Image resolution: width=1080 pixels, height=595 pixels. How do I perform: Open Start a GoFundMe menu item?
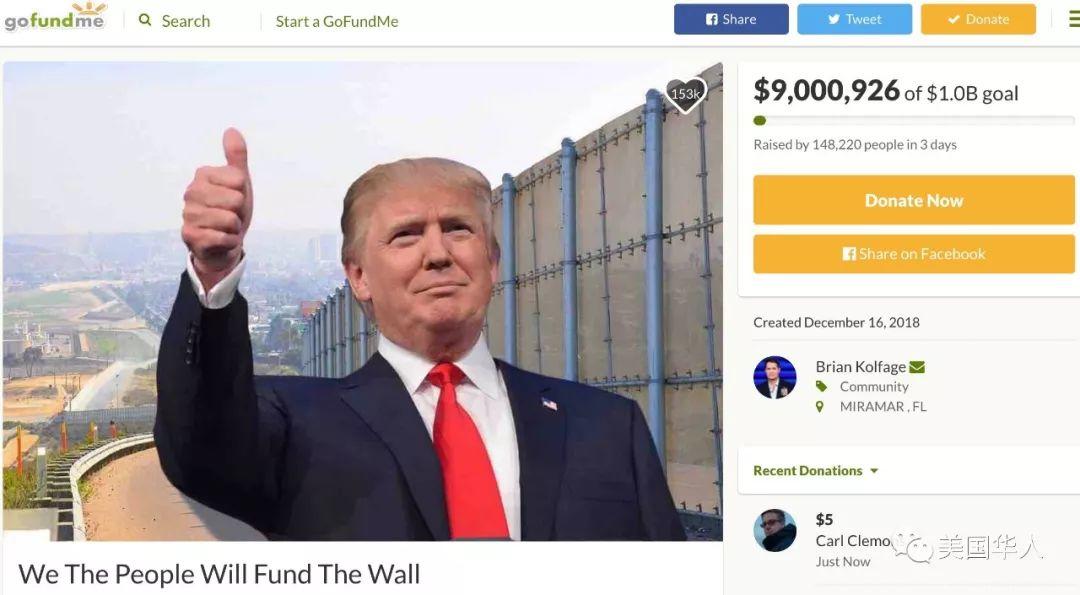[337, 21]
